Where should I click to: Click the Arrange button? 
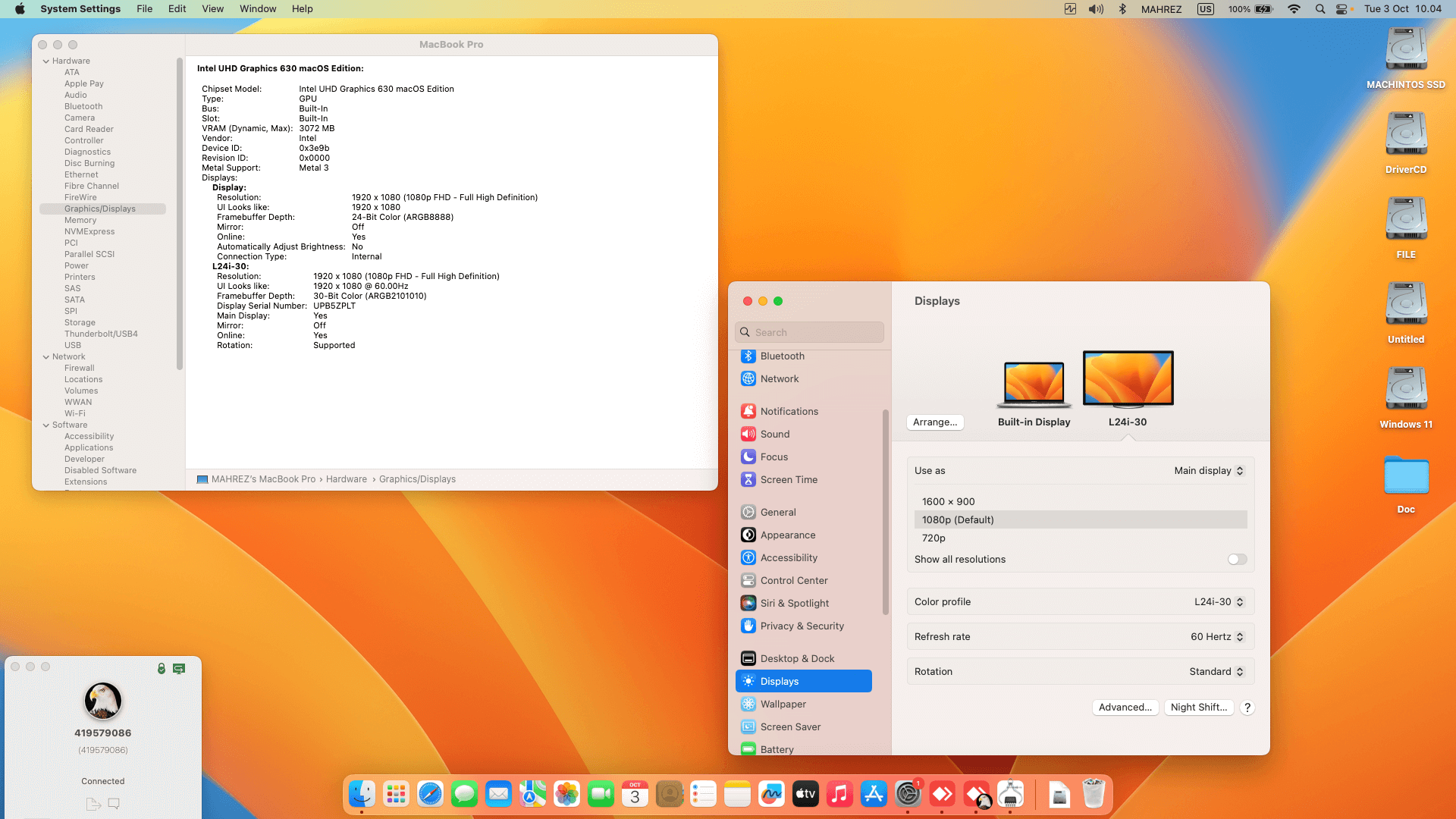tap(934, 422)
